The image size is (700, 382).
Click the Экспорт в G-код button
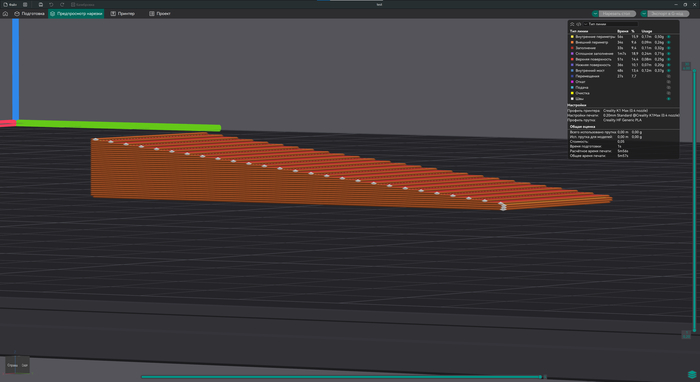click(x=668, y=14)
